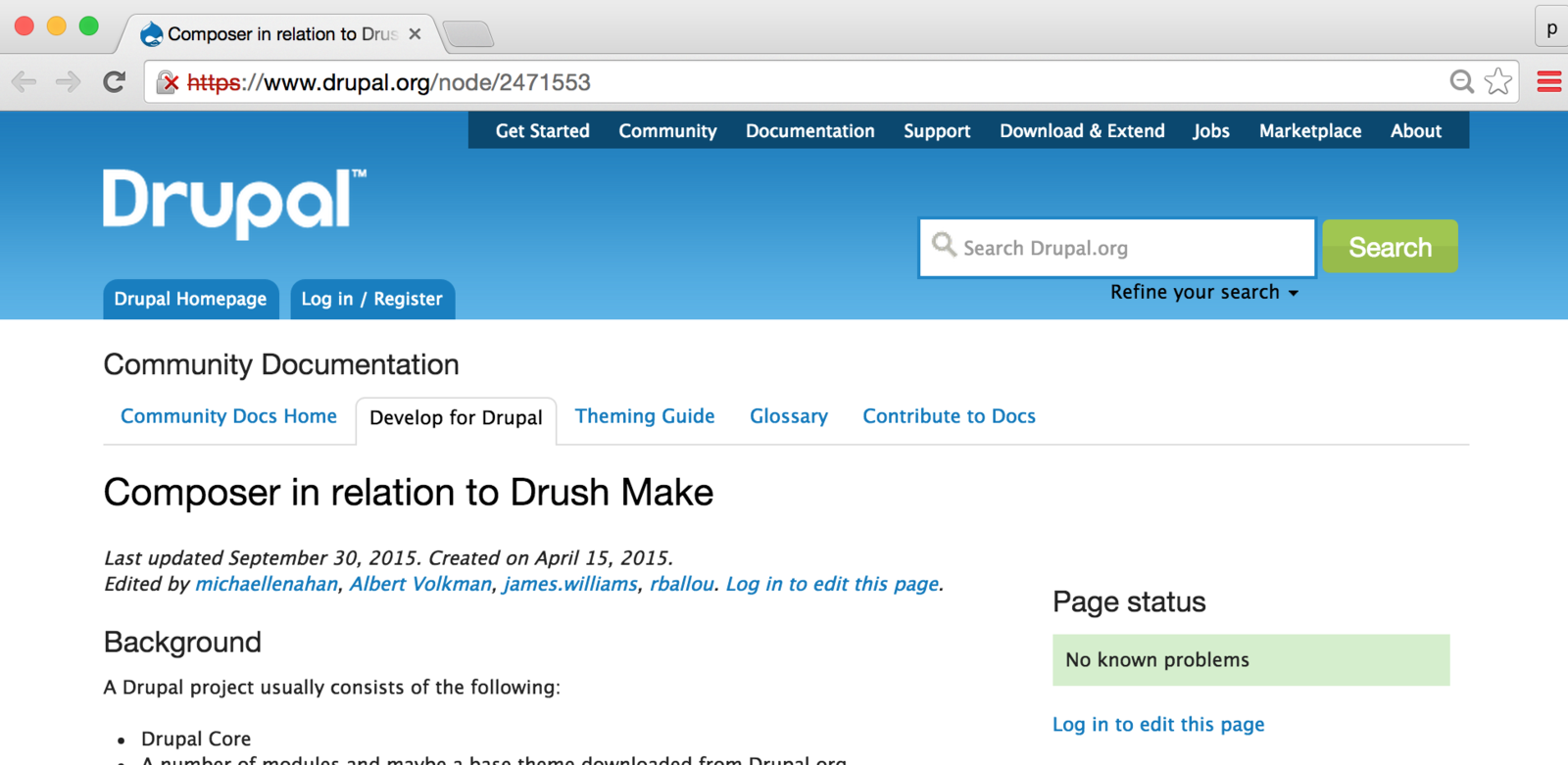Open a new browser tab
Image resolution: width=1568 pixels, height=765 pixels.
[468, 35]
